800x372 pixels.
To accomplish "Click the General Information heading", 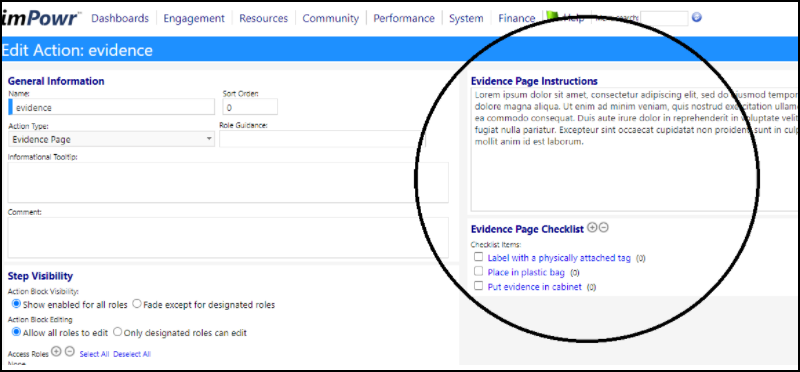I will tap(56, 81).
